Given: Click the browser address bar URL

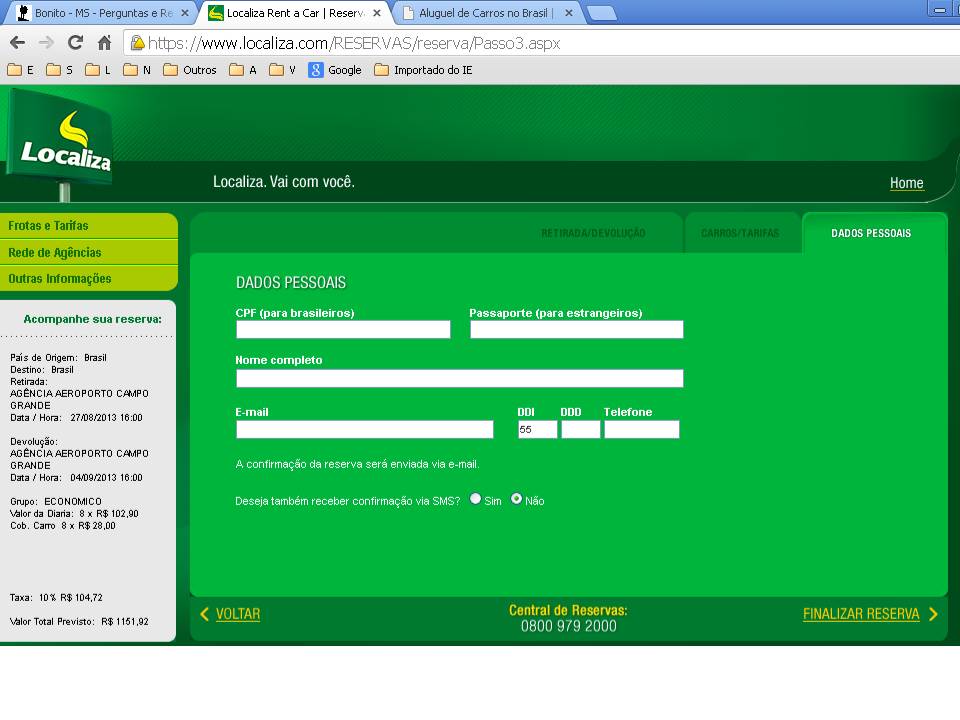Looking at the screenshot, I should [354, 43].
